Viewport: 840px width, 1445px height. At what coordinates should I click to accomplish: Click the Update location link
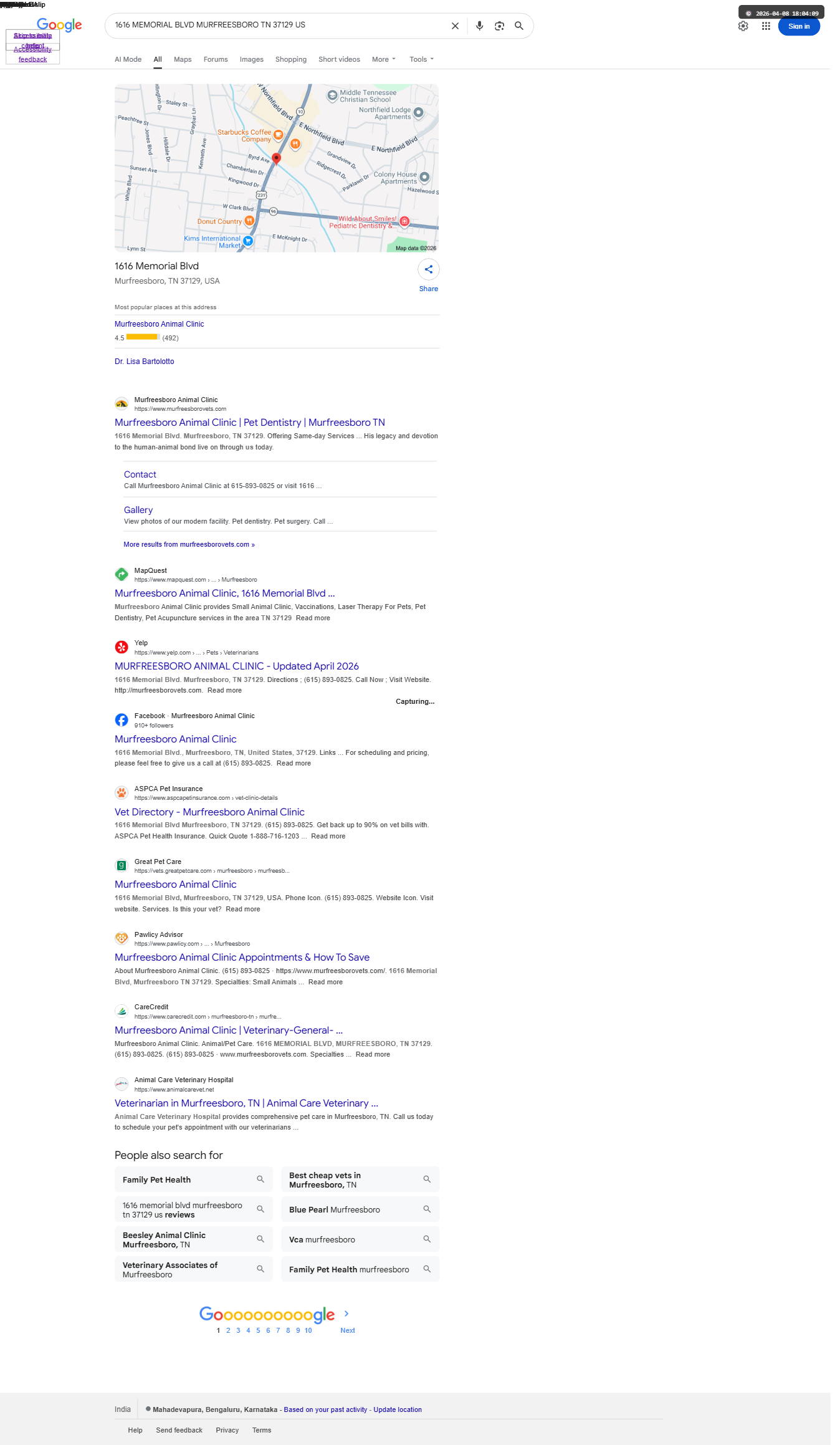point(398,1409)
